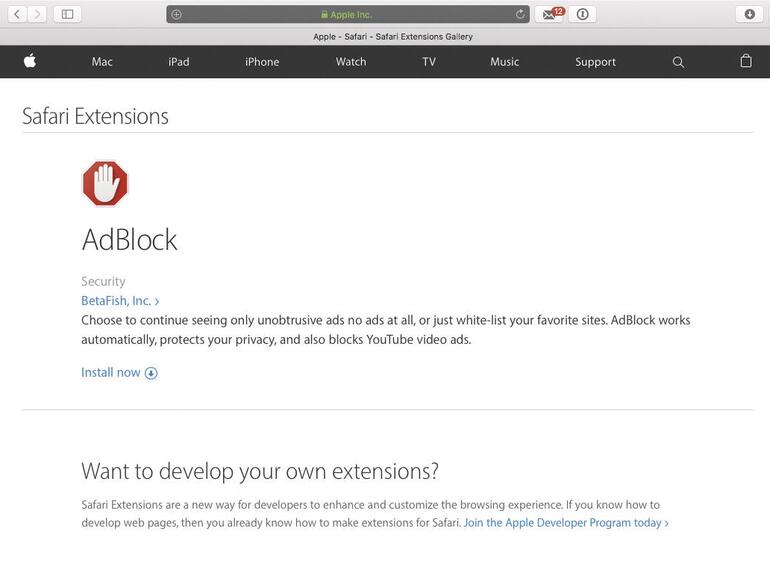Click the plus icon in the address bar

point(176,15)
